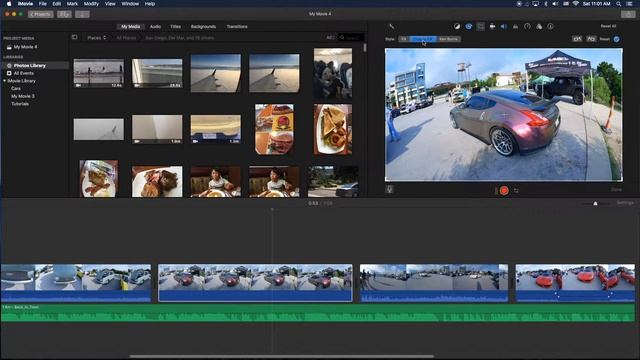Switch to the Audio tab
640x360 pixels.
pos(155,27)
